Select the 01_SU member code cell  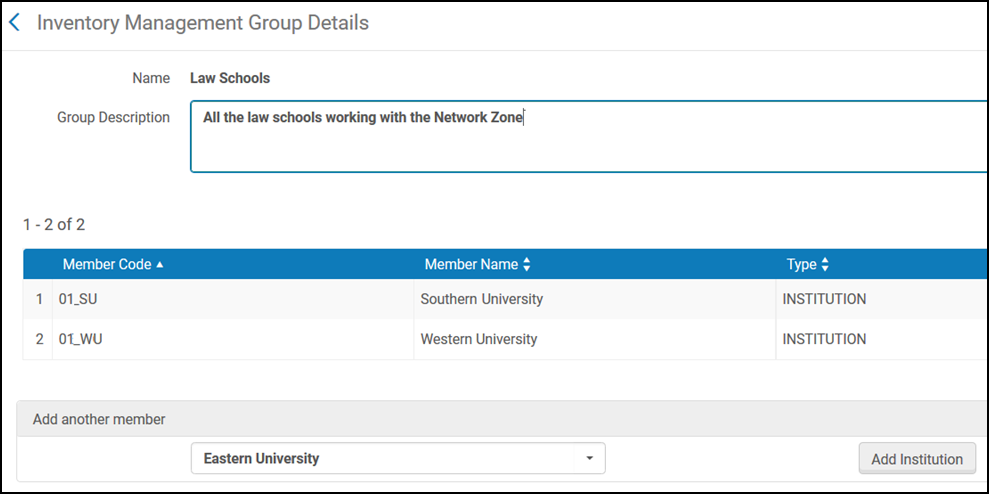point(81,299)
